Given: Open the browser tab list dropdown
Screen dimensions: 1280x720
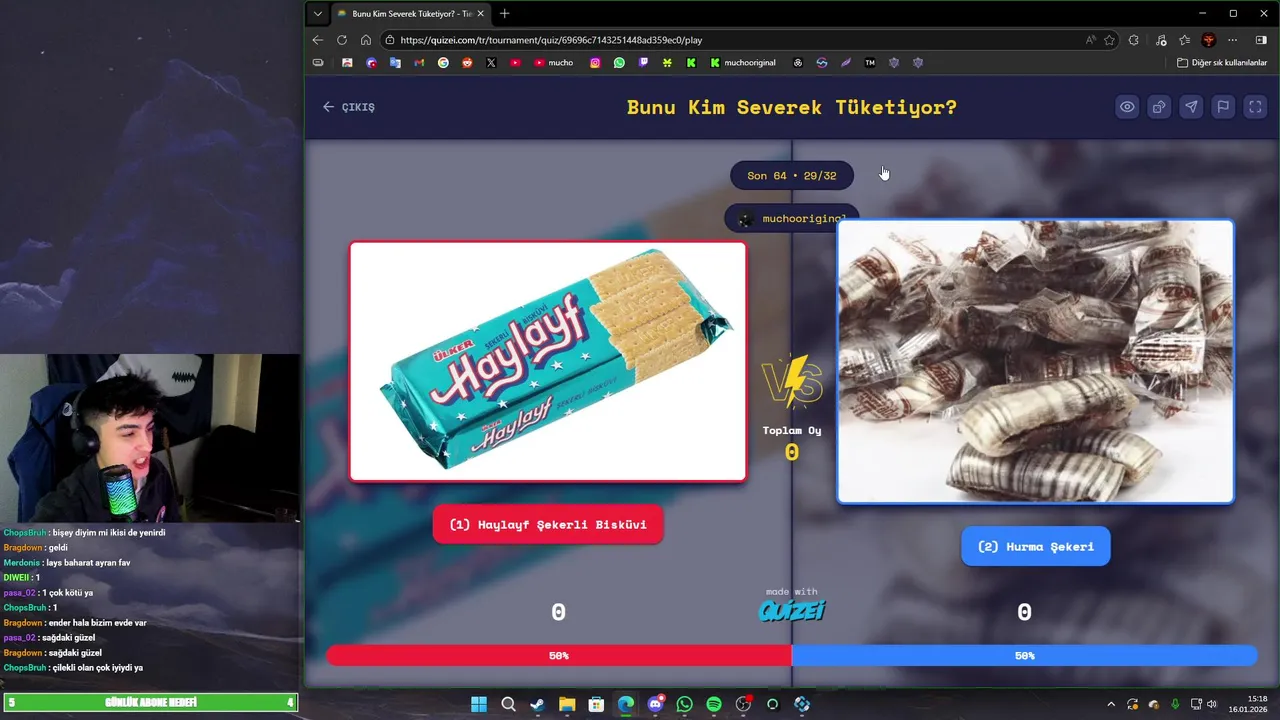Looking at the screenshot, I should (318, 14).
